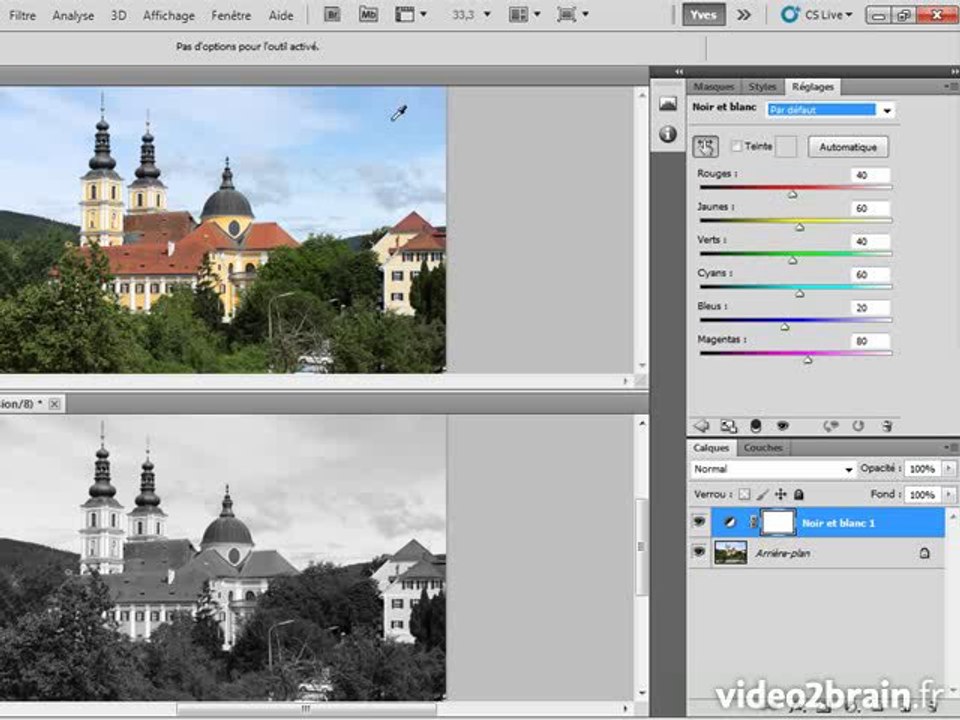
Task: Click the lock all icon beside Verrou
Action: pos(799,495)
